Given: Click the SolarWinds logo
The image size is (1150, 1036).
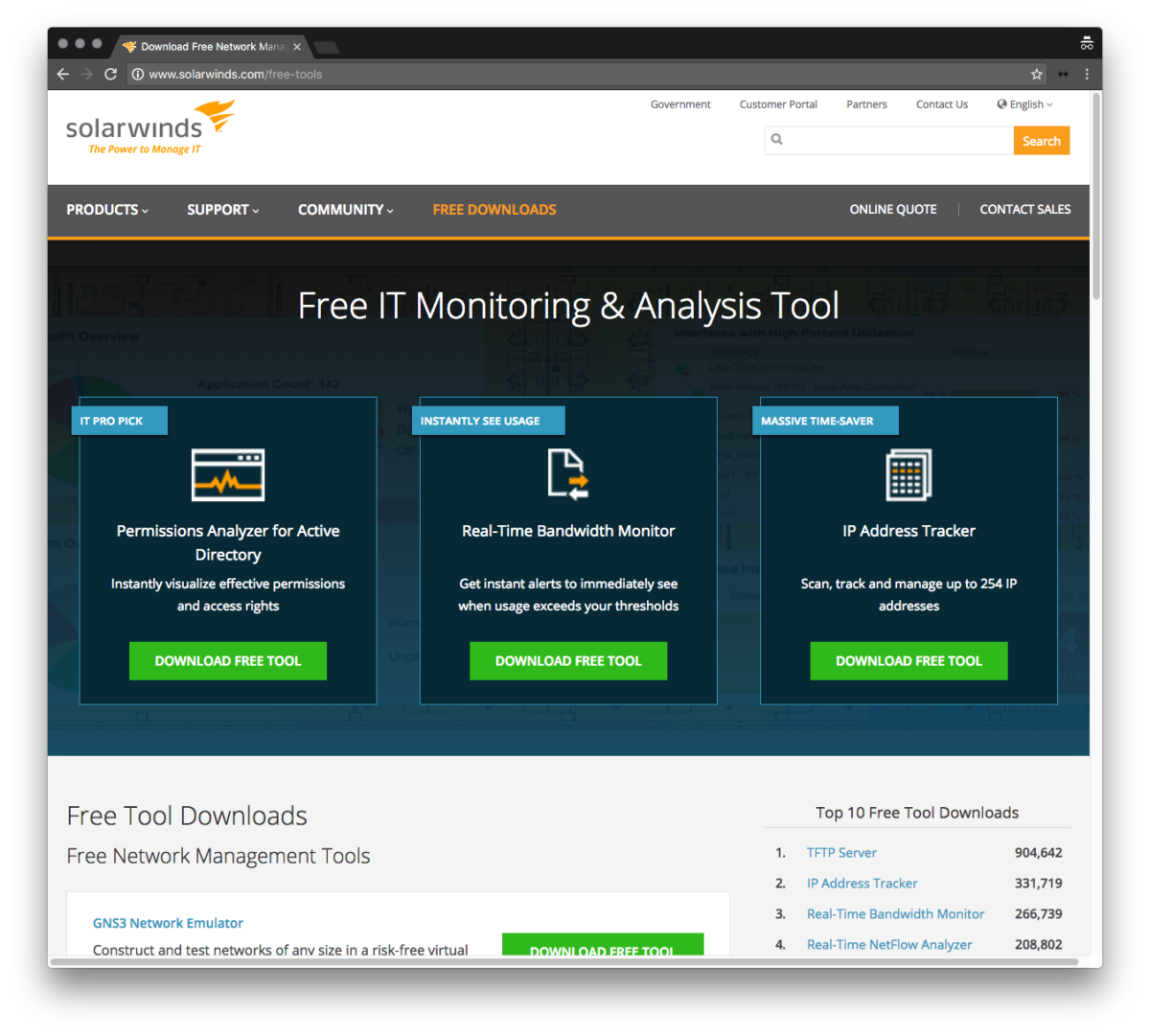Looking at the screenshot, I should click(149, 127).
